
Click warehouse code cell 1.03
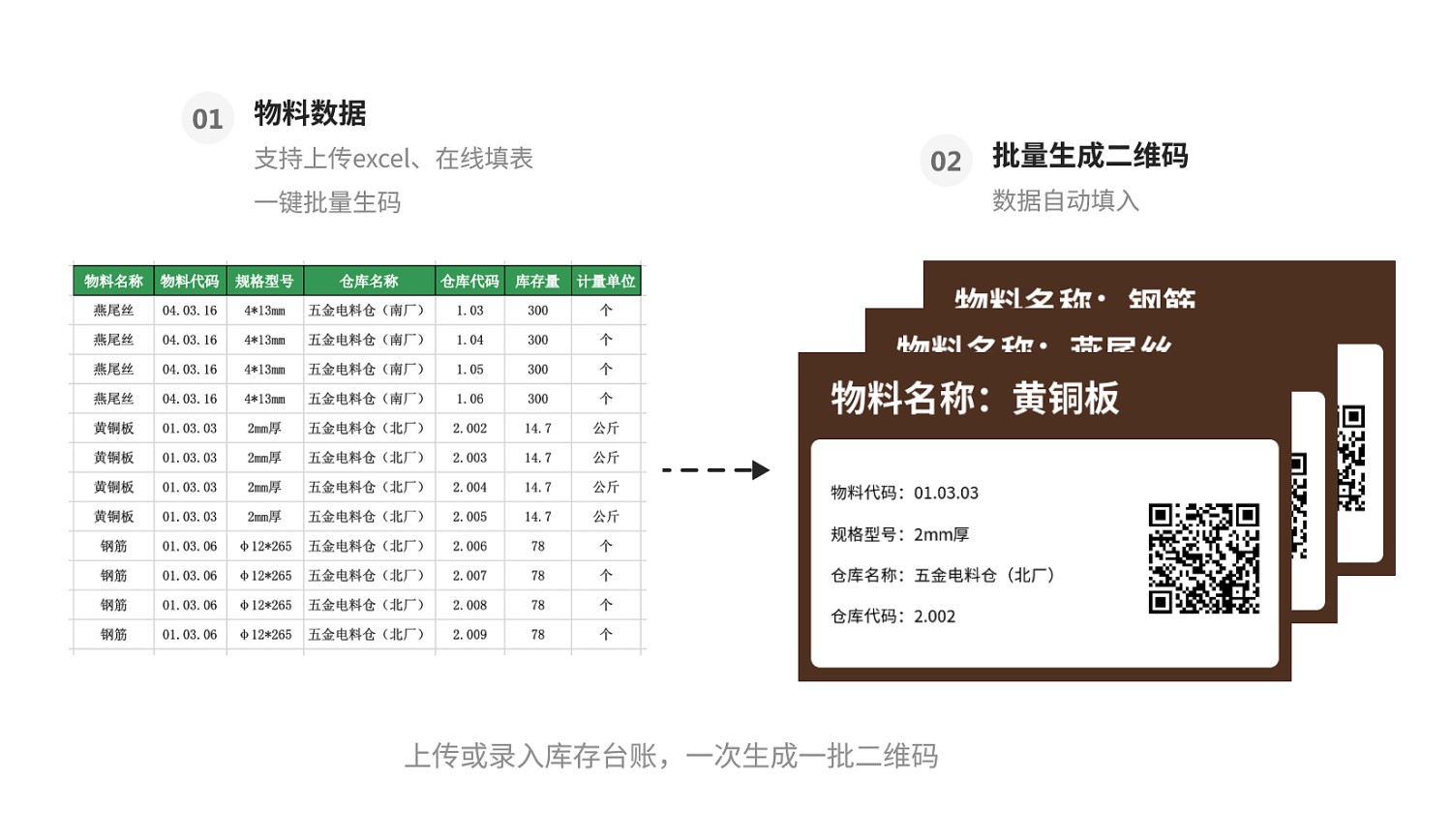coord(469,311)
